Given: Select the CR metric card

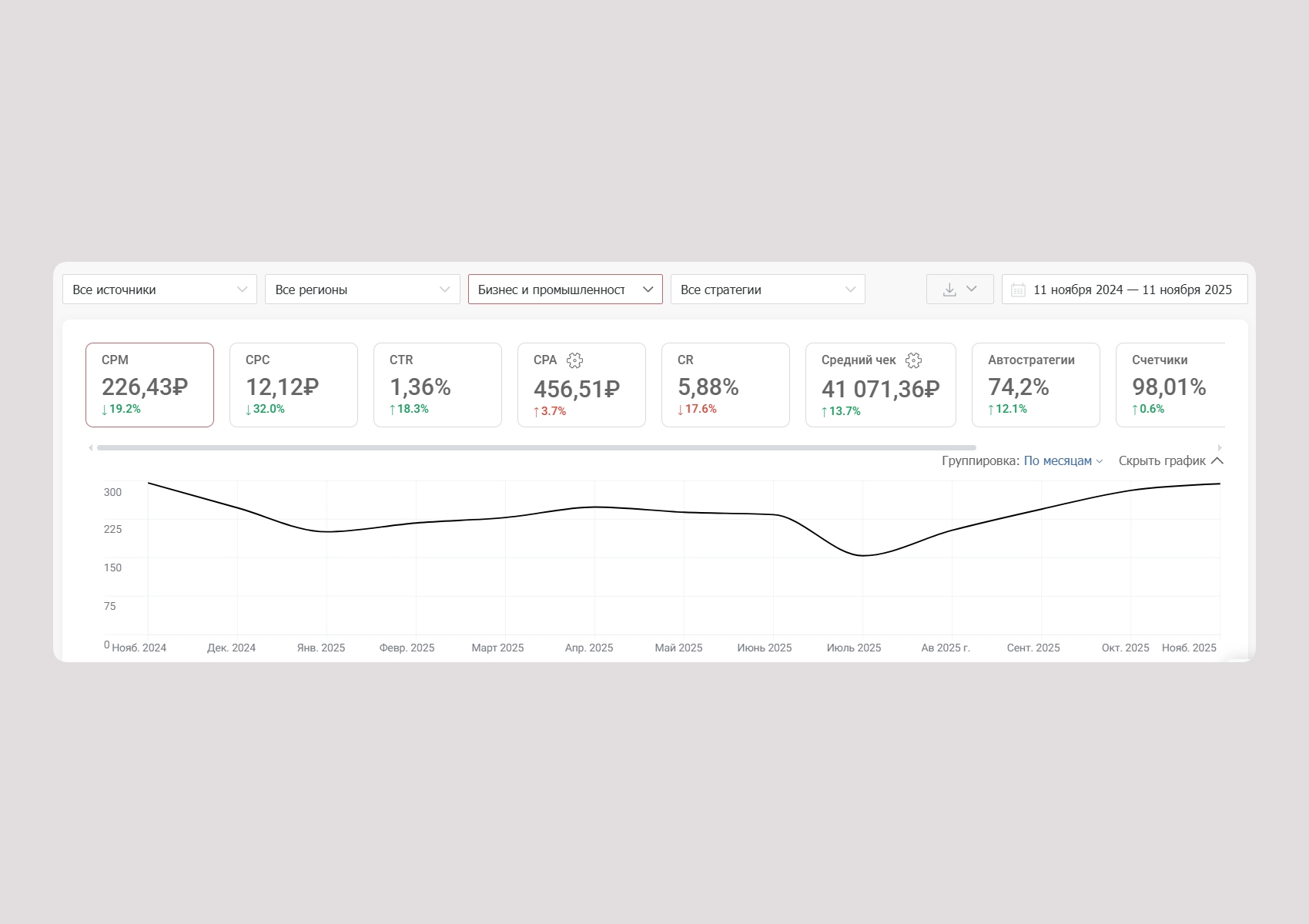Looking at the screenshot, I should [x=725, y=385].
